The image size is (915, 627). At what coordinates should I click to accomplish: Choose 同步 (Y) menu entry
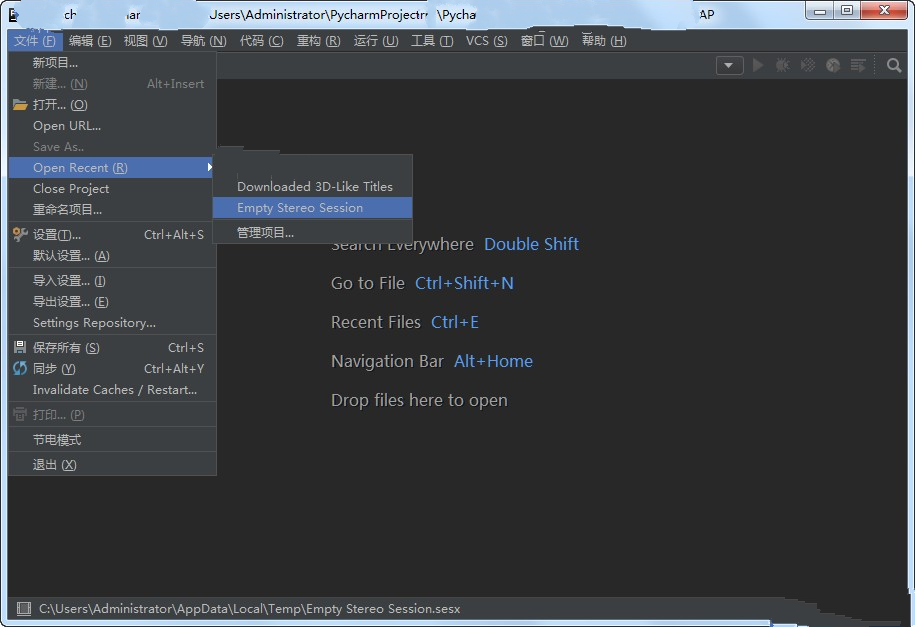113,368
